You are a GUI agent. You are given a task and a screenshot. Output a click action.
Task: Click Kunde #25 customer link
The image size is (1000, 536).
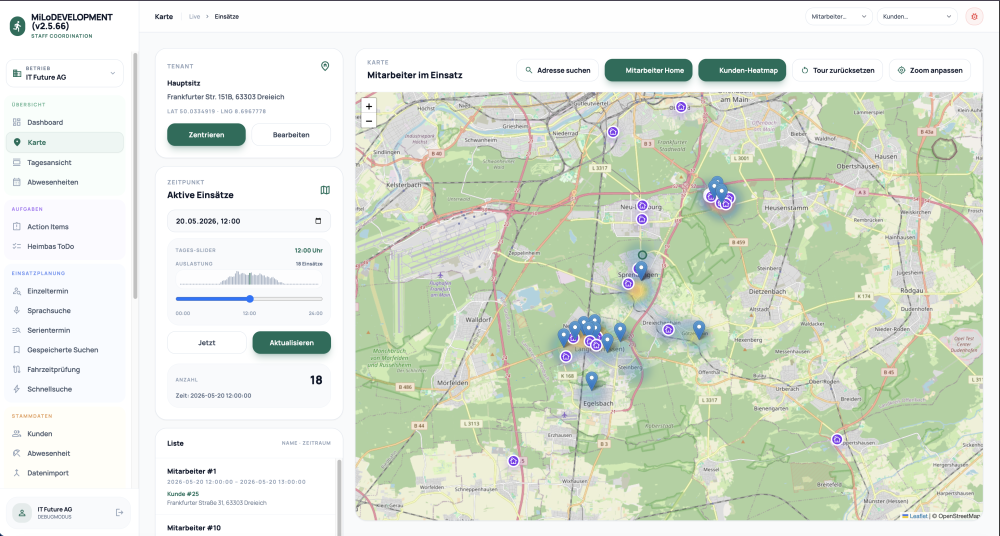[183, 494]
